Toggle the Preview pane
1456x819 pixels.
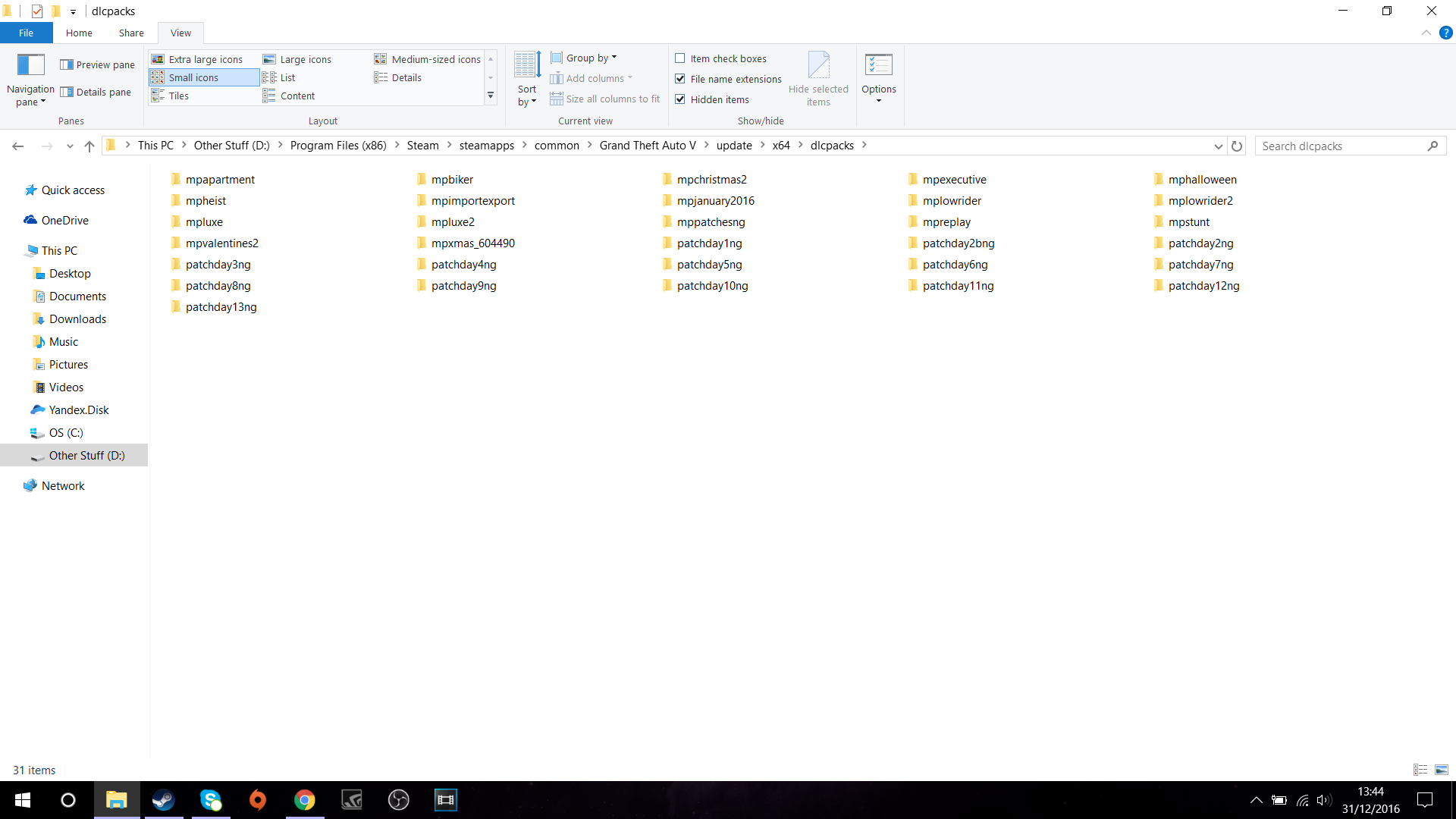(98, 64)
